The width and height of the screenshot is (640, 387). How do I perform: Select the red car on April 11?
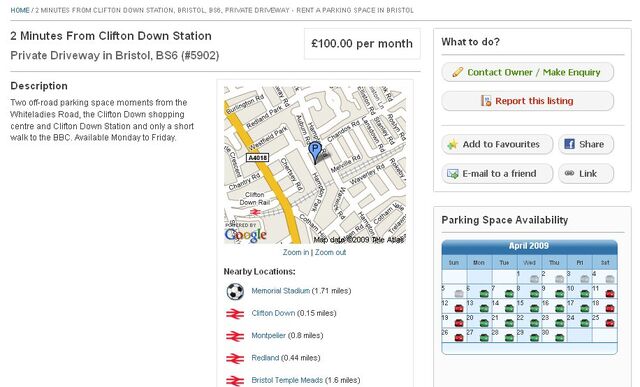[x=609, y=294]
